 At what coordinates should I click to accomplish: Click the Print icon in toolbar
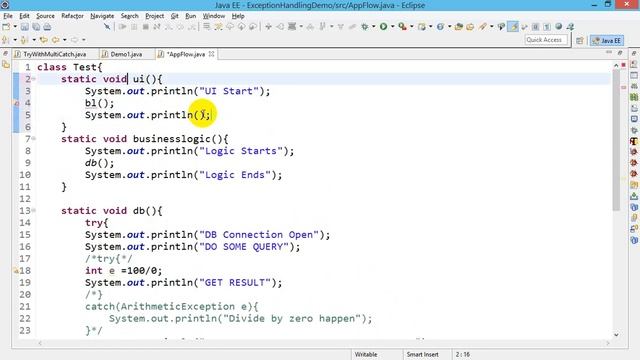pos(47,27)
